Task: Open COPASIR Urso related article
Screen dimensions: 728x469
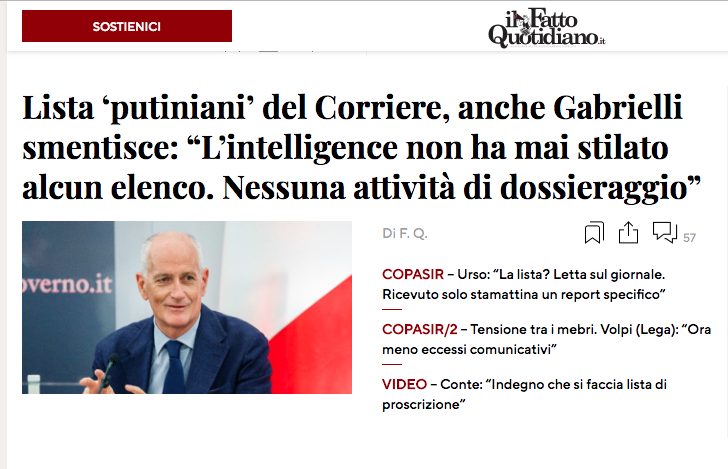Action: [x=524, y=284]
